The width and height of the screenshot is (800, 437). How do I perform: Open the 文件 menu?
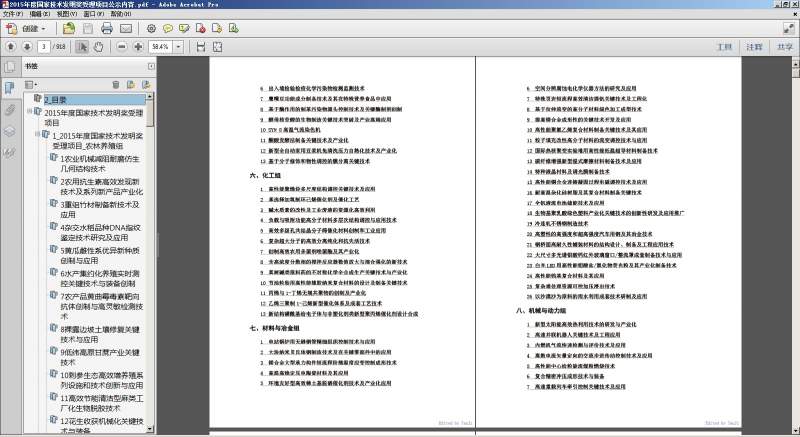coord(13,14)
